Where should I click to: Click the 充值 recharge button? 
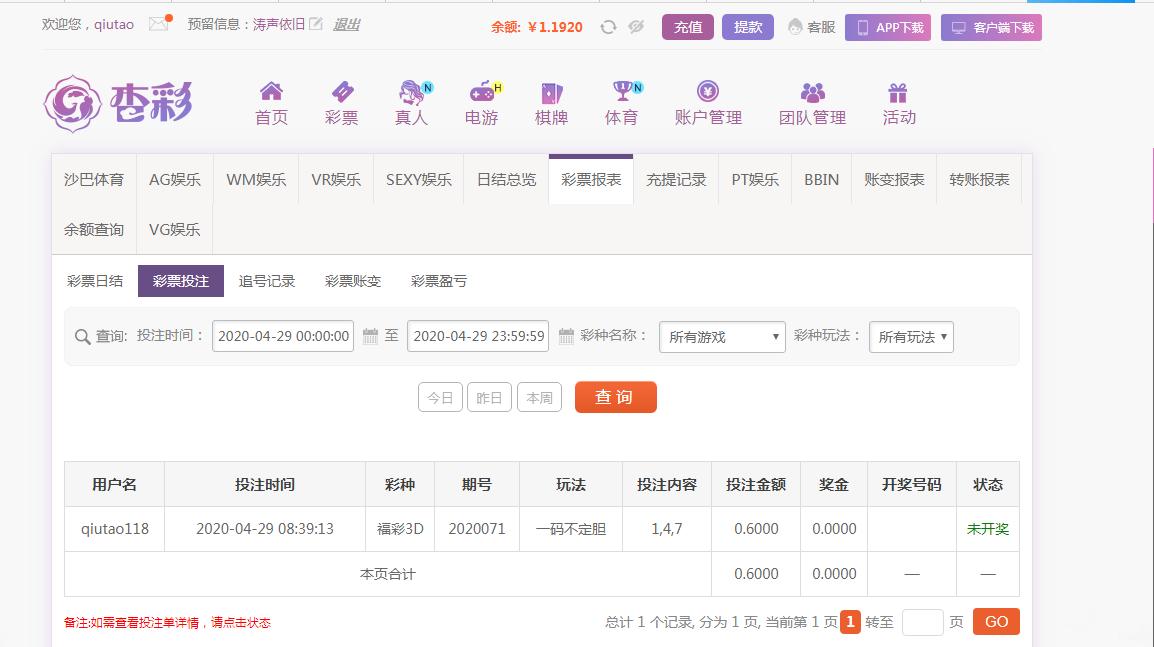(687, 27)
